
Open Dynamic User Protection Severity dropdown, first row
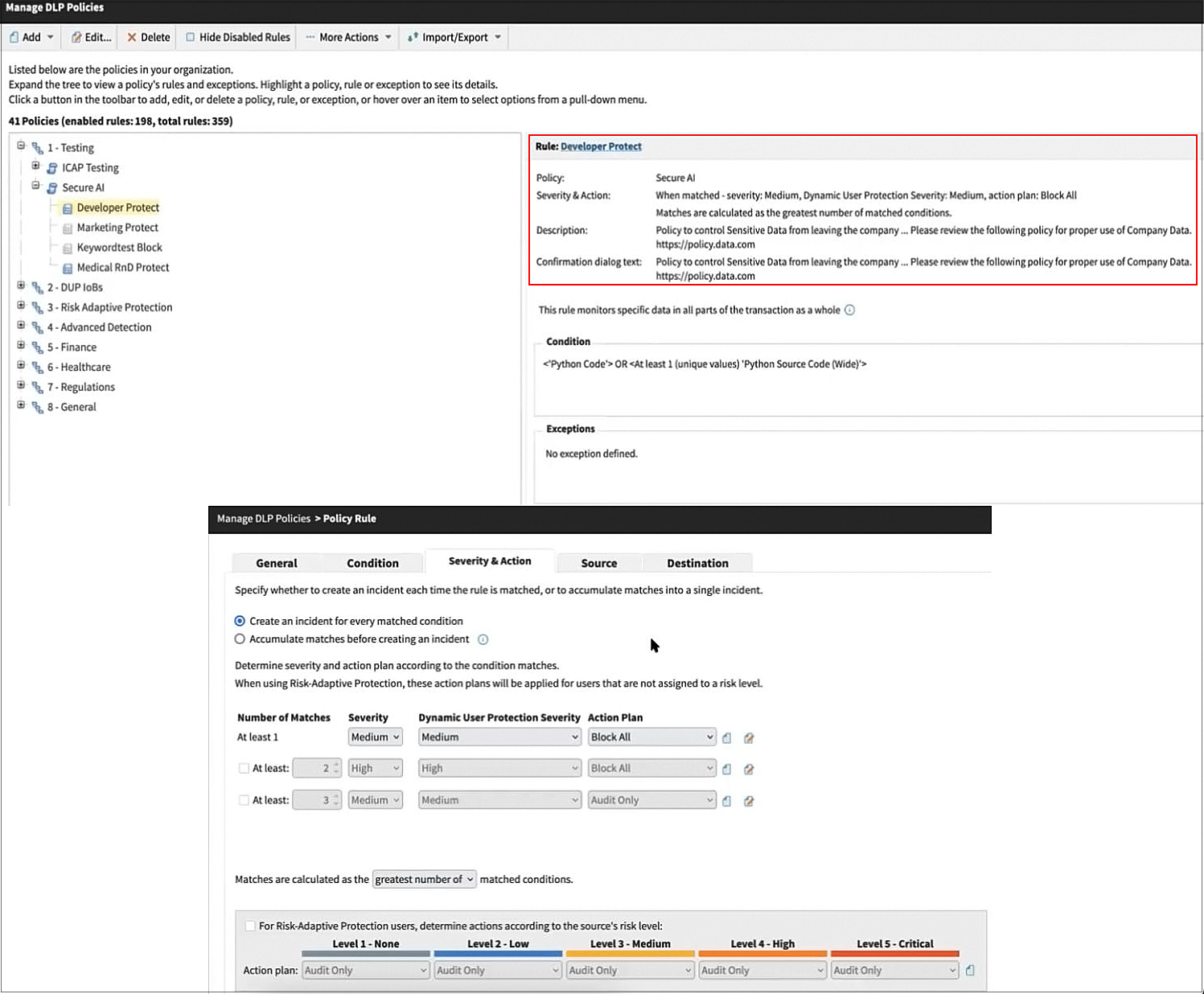point(499,737)
